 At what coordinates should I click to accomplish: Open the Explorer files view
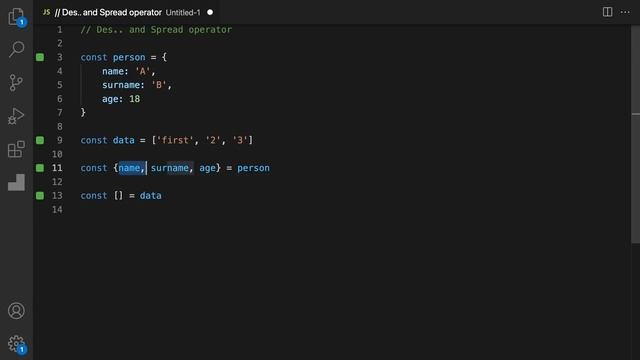[x=16, y=17]
